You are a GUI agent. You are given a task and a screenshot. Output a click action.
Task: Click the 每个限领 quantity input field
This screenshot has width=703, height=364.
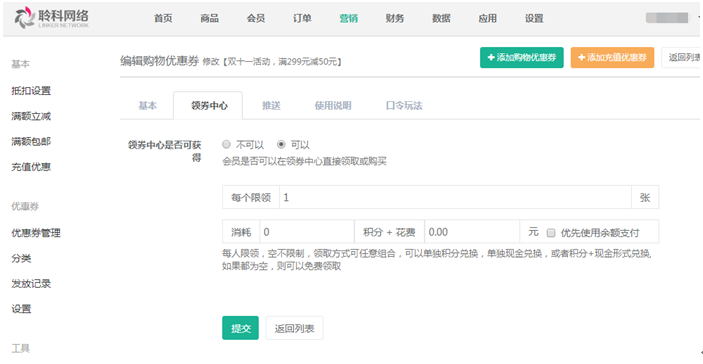point(455,197)
